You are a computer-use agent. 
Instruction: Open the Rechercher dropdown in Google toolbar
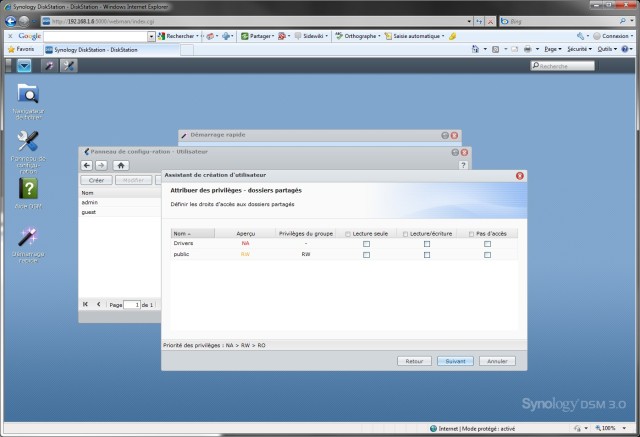(197, 36)
